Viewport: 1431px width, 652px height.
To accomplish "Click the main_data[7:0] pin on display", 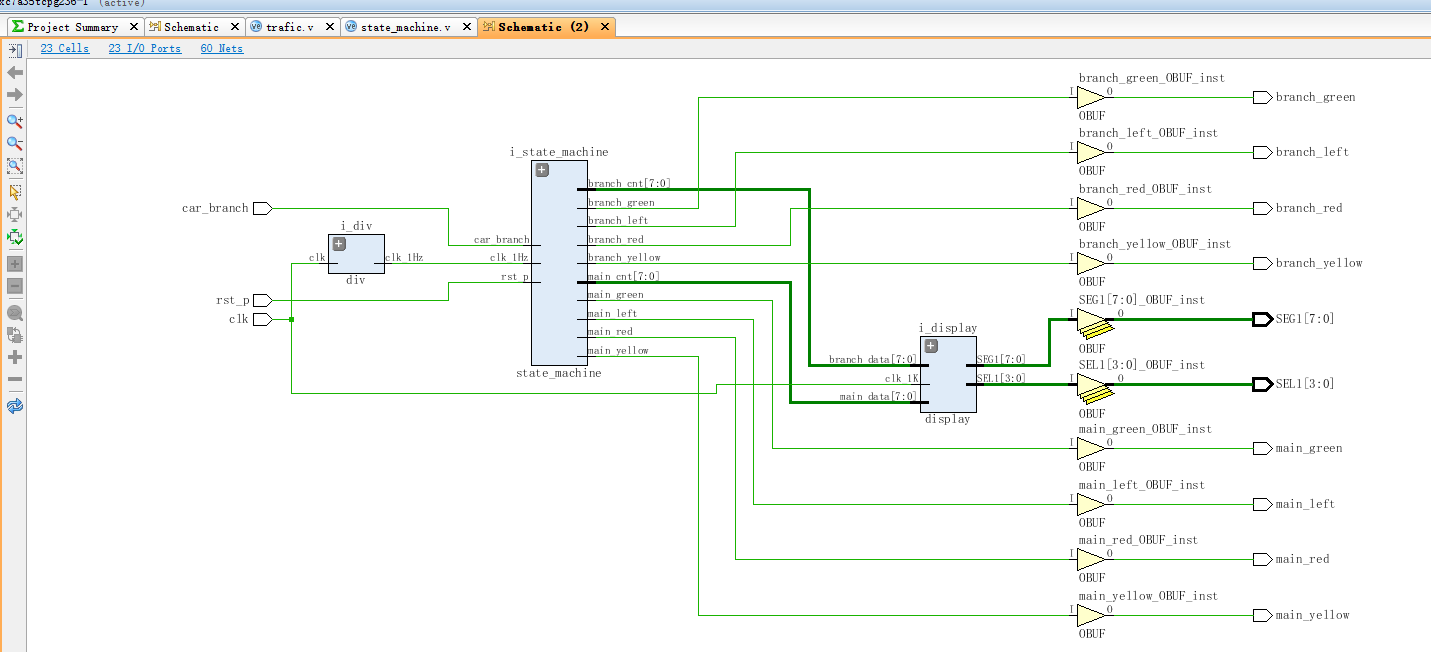I will [x=878, y=397].
